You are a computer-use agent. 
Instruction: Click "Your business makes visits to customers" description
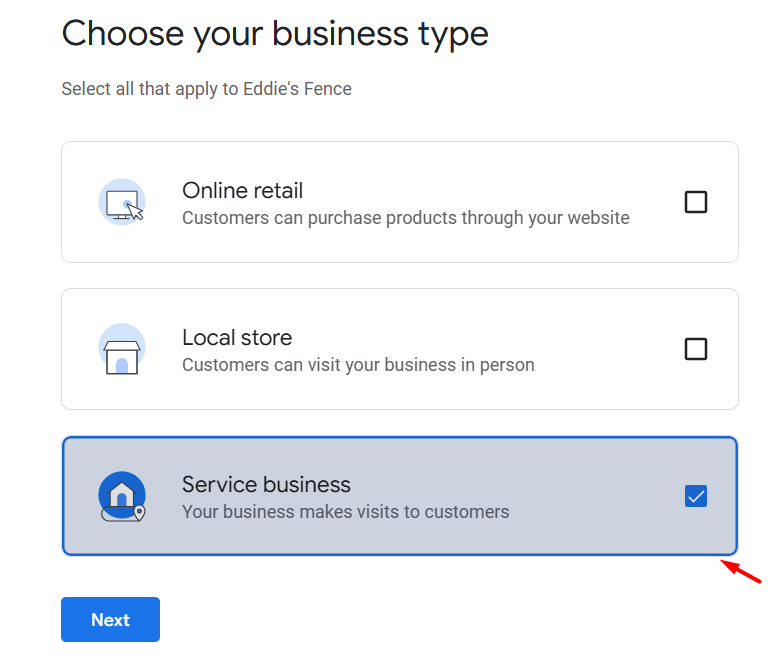[345, 511]
